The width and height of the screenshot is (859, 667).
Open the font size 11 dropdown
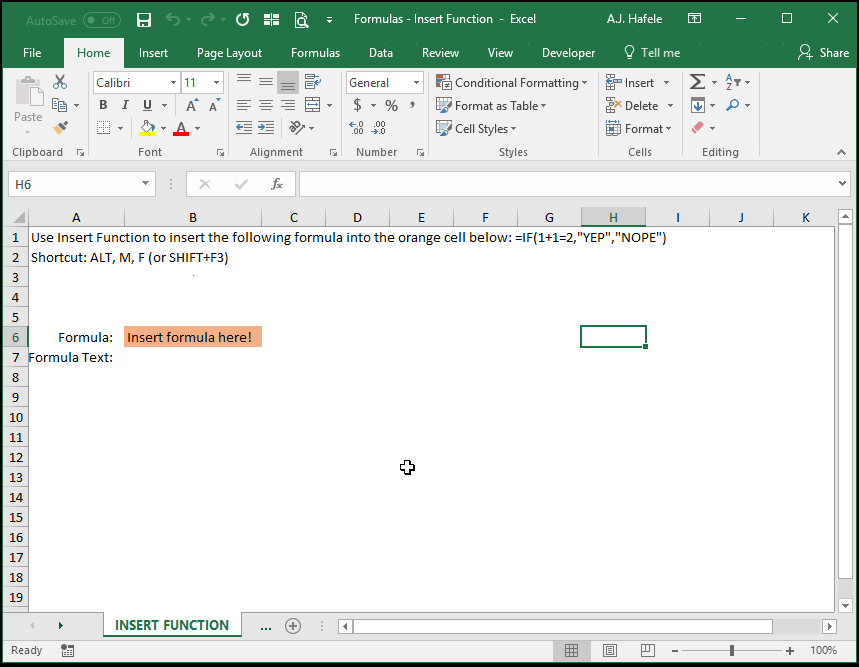216,83
